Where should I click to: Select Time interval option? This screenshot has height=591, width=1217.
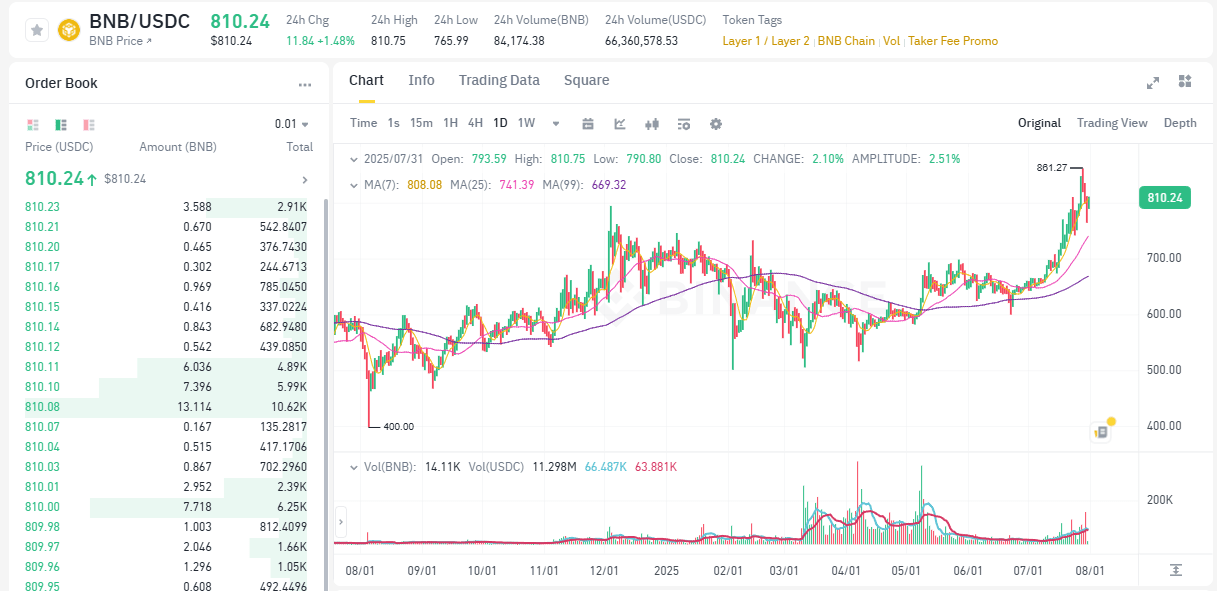click(x=364, y=123)
